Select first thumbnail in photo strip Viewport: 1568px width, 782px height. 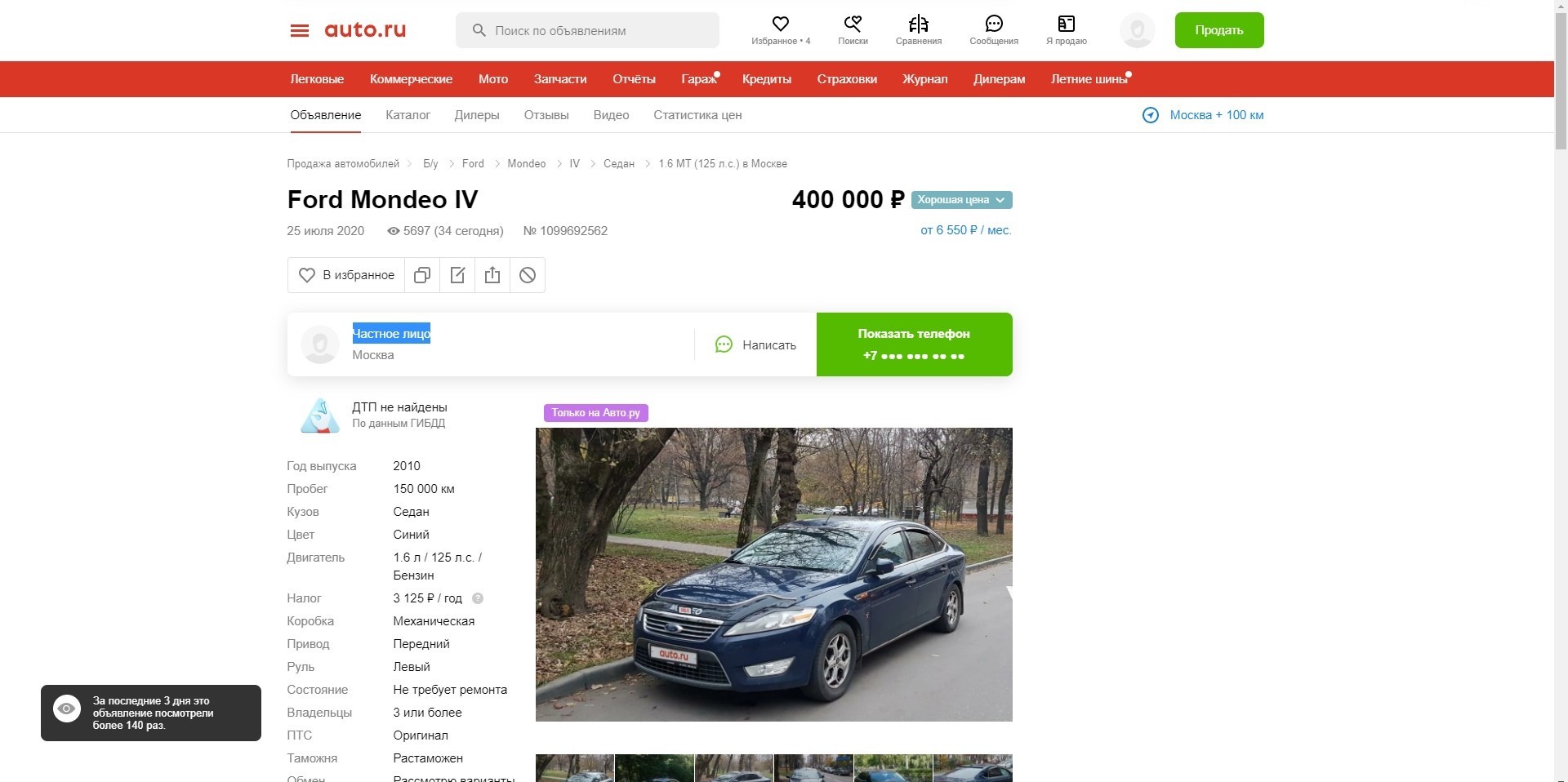pos(575,768)
